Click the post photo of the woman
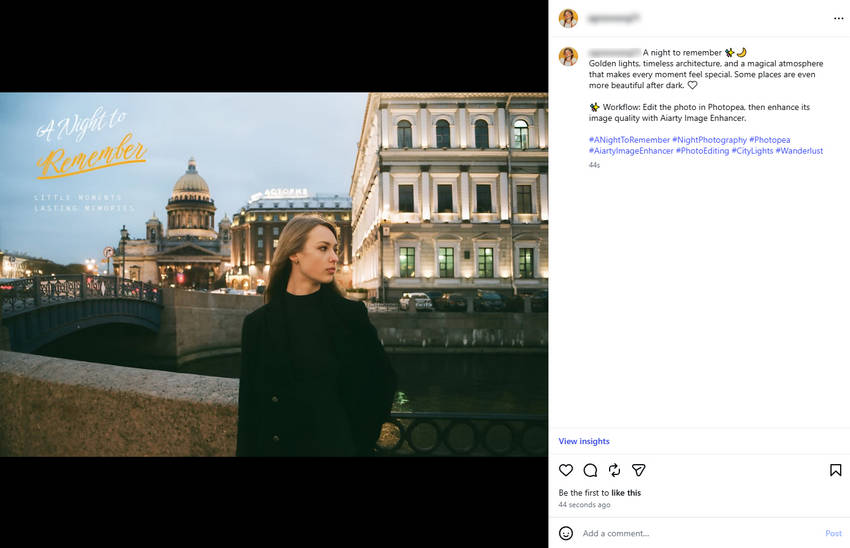The image size is (850, 548). pyautogui.click(x=274, y=274)
